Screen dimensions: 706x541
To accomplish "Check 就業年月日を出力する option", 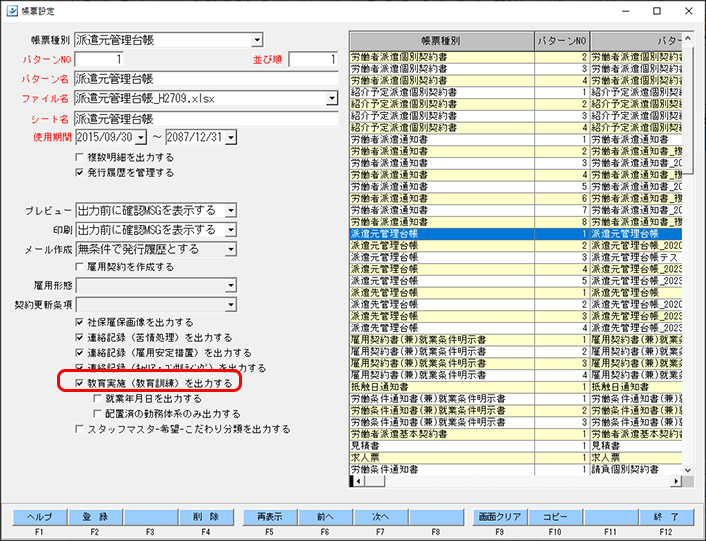I will tap(97, 398).
